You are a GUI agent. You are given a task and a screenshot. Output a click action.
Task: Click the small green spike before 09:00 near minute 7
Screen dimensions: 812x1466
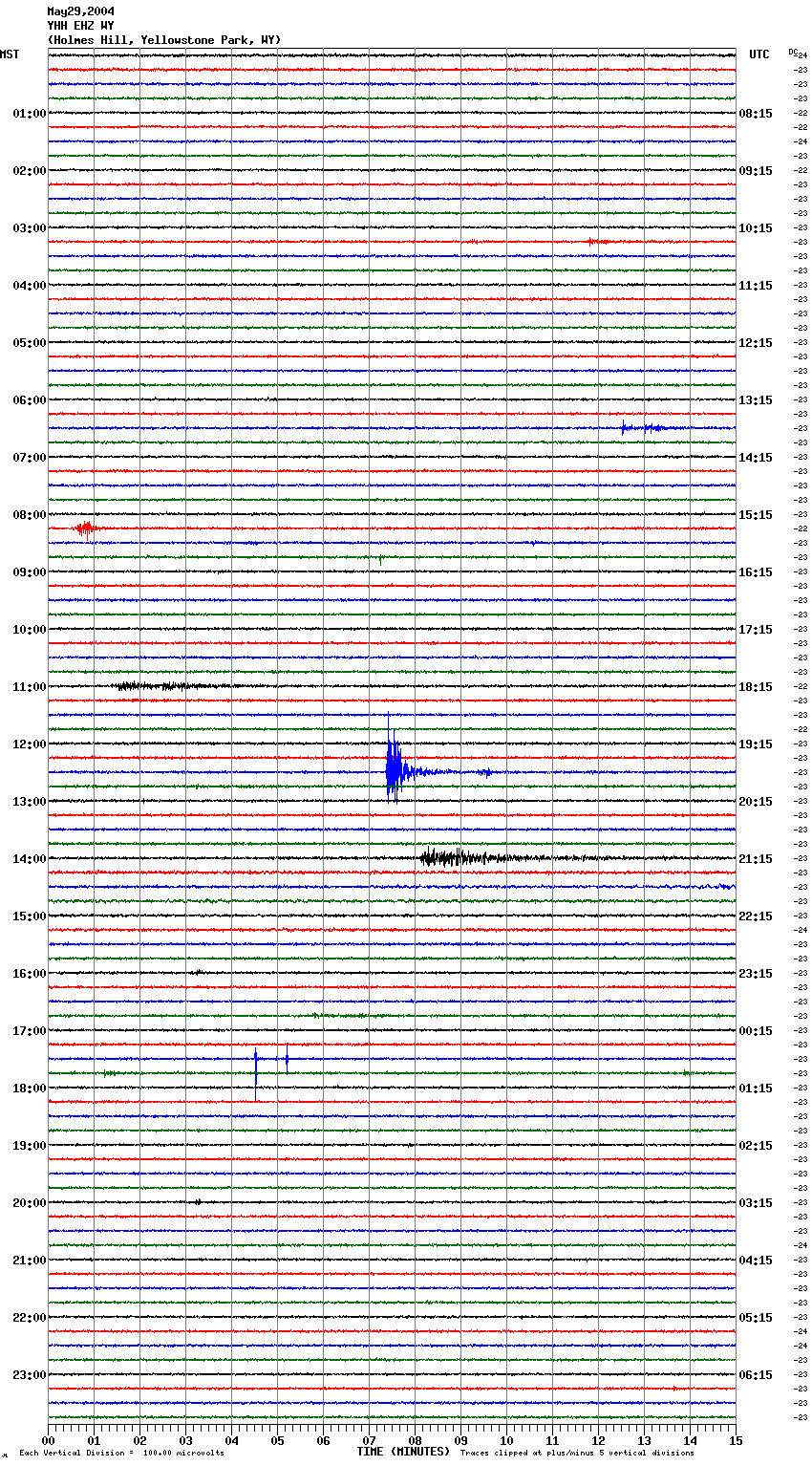tap(380, 559)
